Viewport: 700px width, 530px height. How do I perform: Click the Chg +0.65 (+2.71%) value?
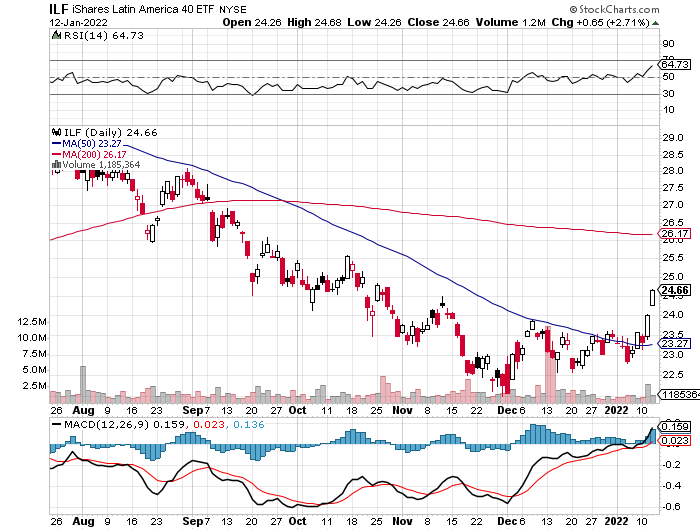pyautogui.click(x=600, y=22)
